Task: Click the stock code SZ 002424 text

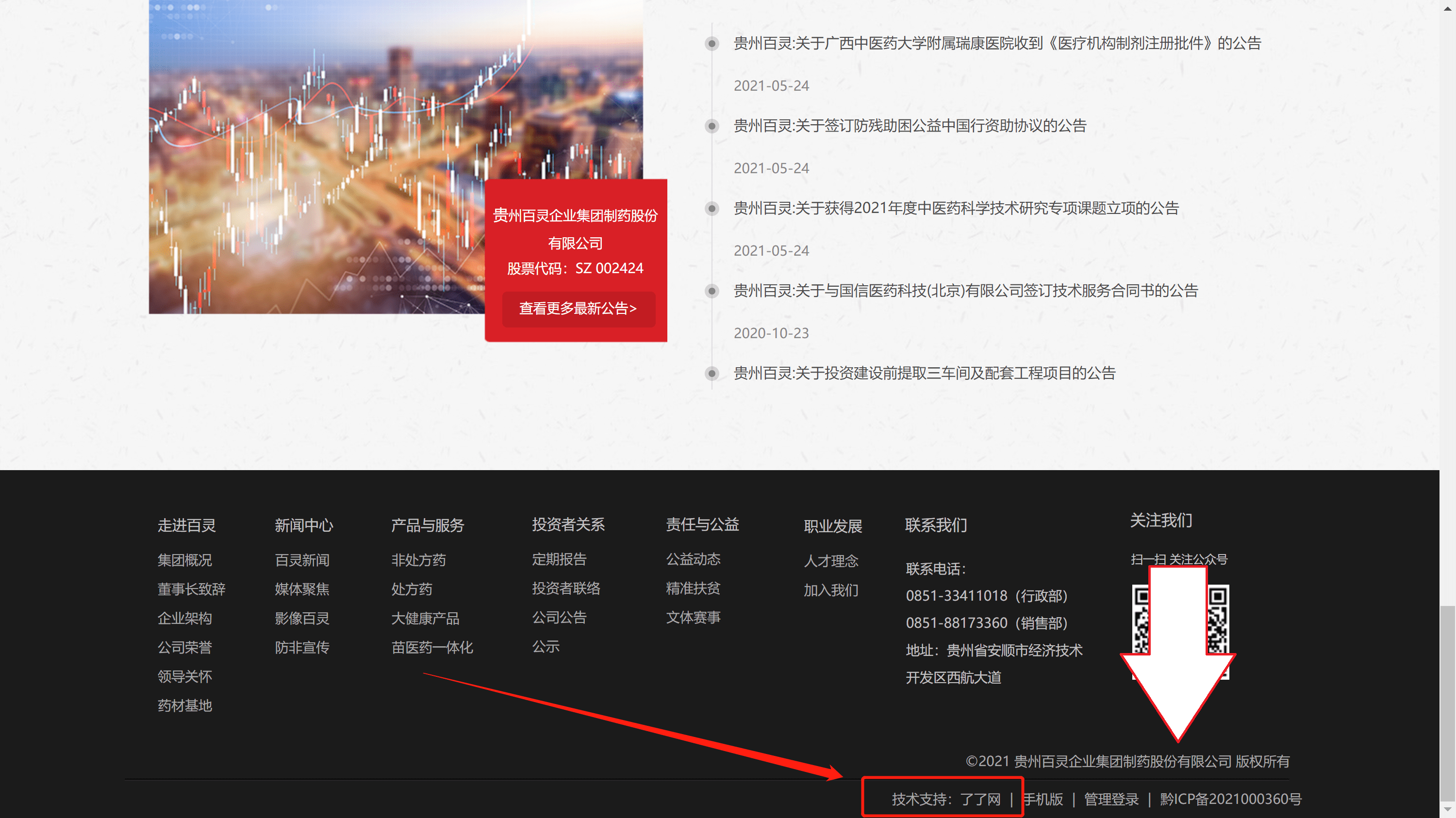Action: click(x=575, y=268)
